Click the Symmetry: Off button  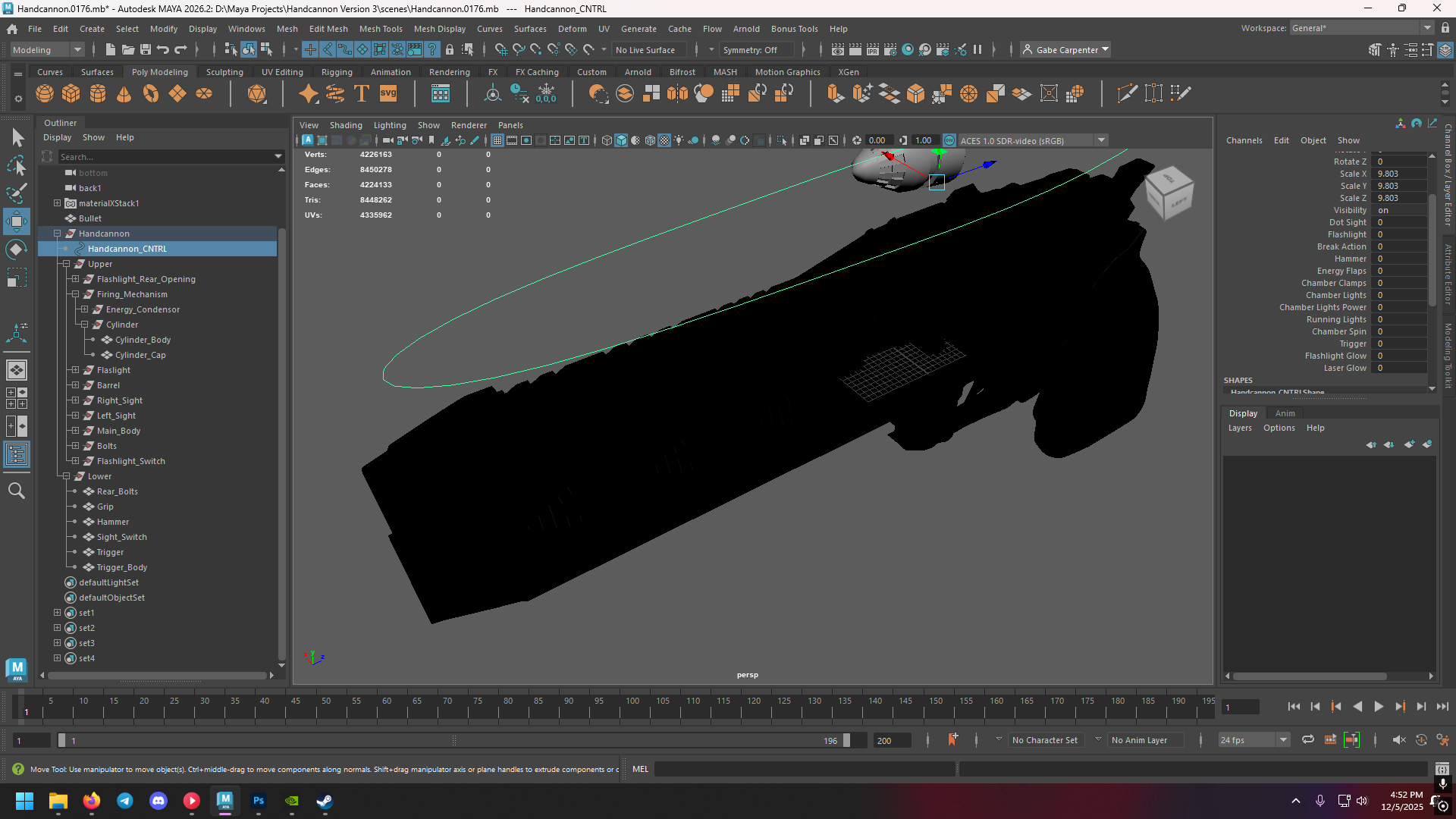(750, 50)
